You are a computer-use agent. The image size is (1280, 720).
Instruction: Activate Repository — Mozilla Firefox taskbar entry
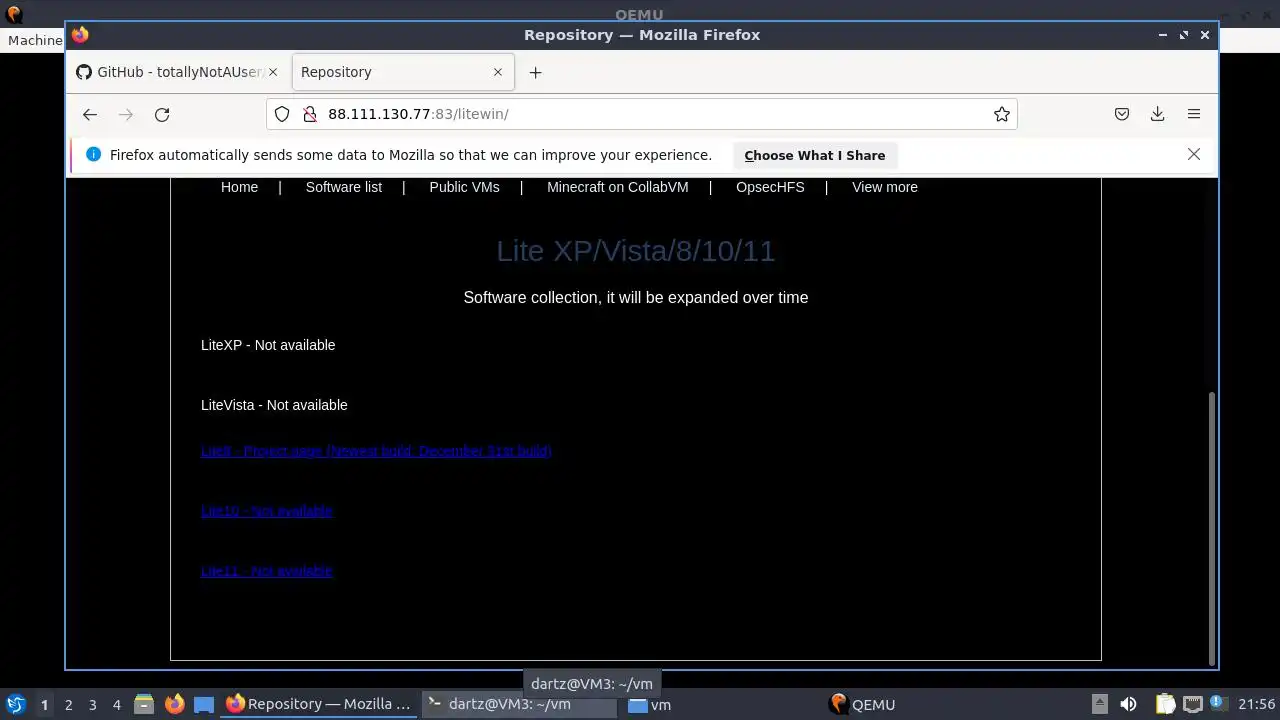[x=319, y=704]
